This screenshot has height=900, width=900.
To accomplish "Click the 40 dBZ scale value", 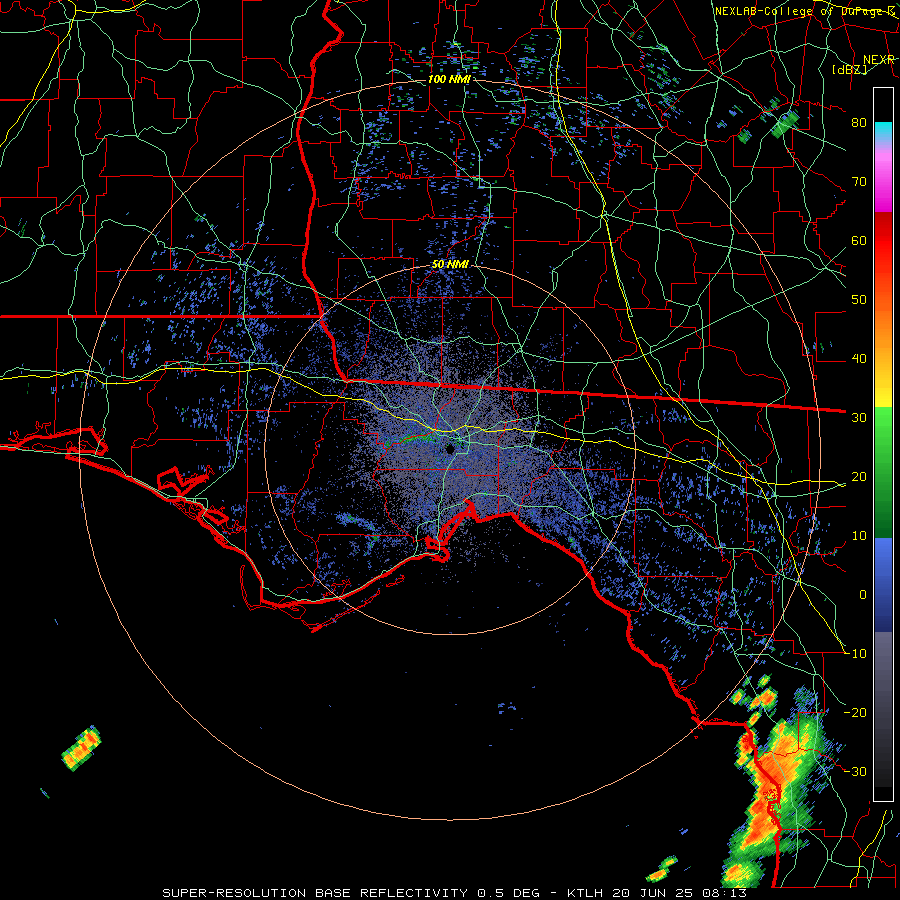I will pos(859,359).
